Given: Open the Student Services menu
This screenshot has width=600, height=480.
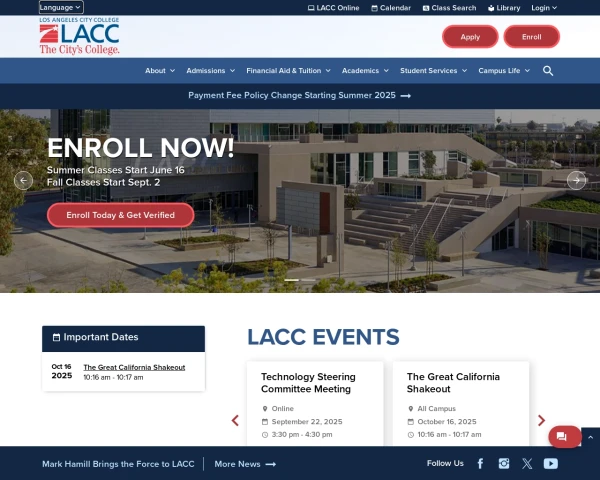Looking at the screenshot, I should pos(434,70).
